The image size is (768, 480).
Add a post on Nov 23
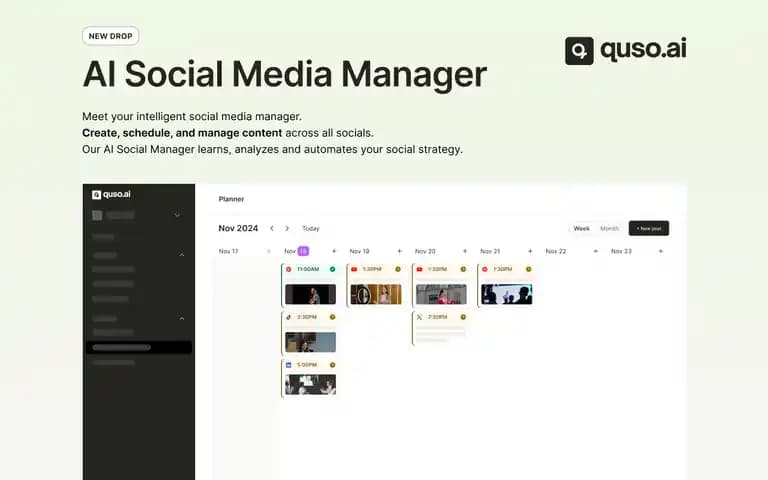click(661, 251)
